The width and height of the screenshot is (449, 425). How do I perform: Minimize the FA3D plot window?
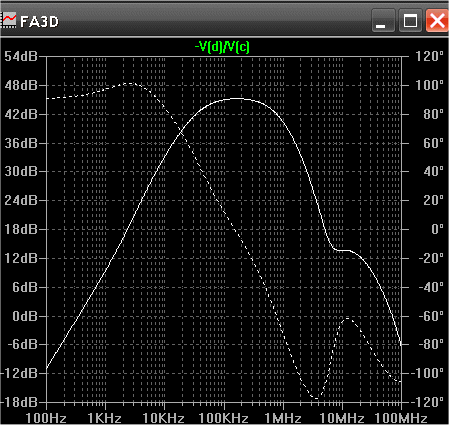[383, 21]
